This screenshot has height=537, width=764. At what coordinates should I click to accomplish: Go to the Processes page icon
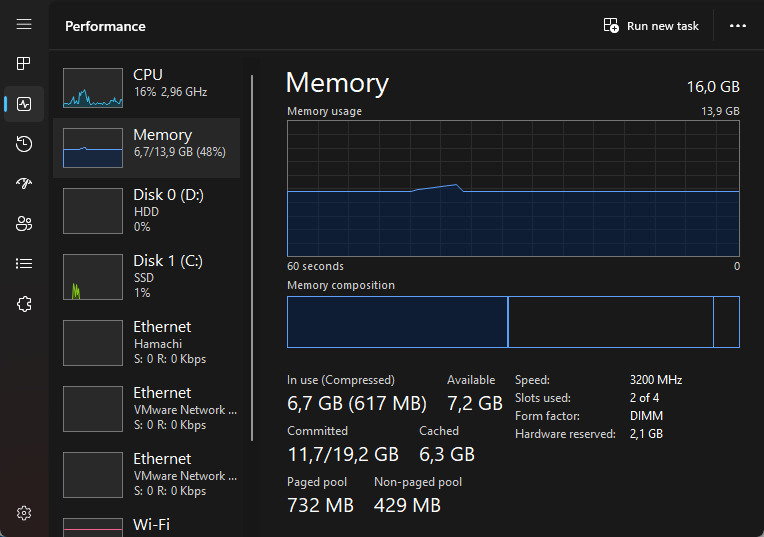click(24, 64)
